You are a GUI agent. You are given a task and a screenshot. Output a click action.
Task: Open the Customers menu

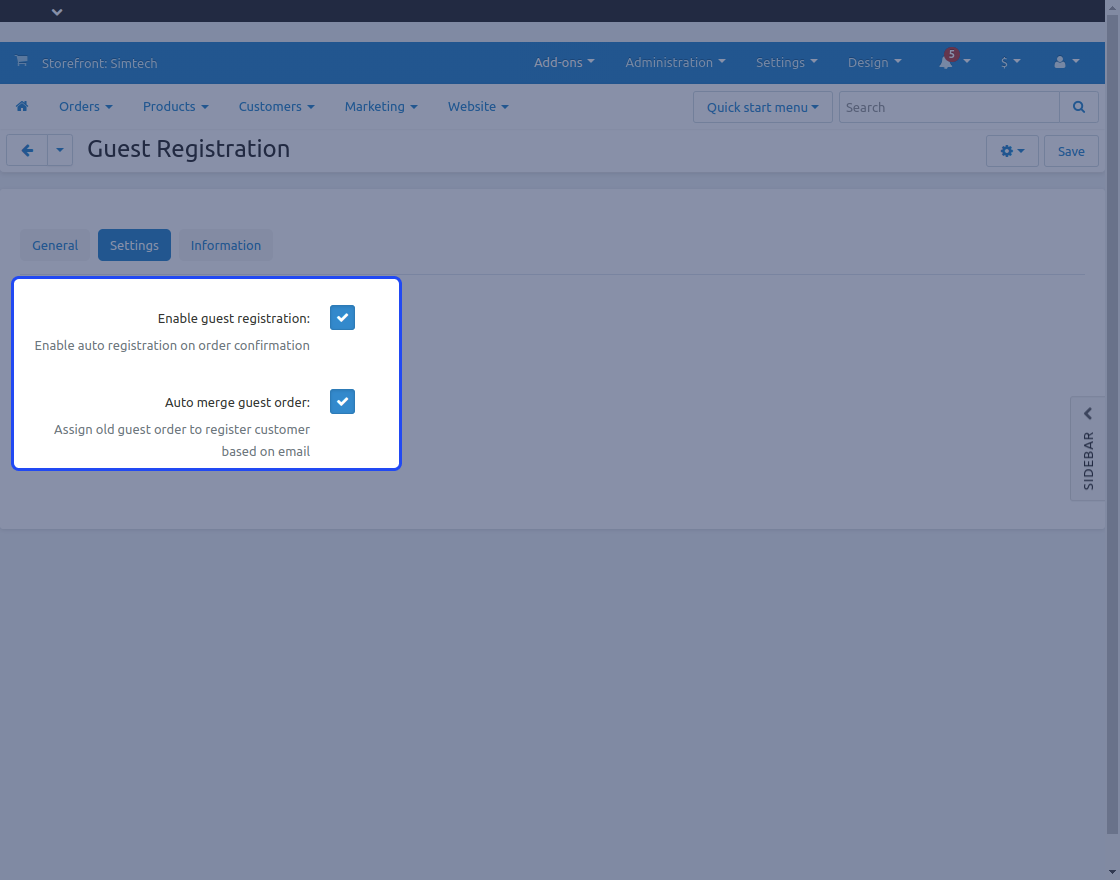click(276, 106)
